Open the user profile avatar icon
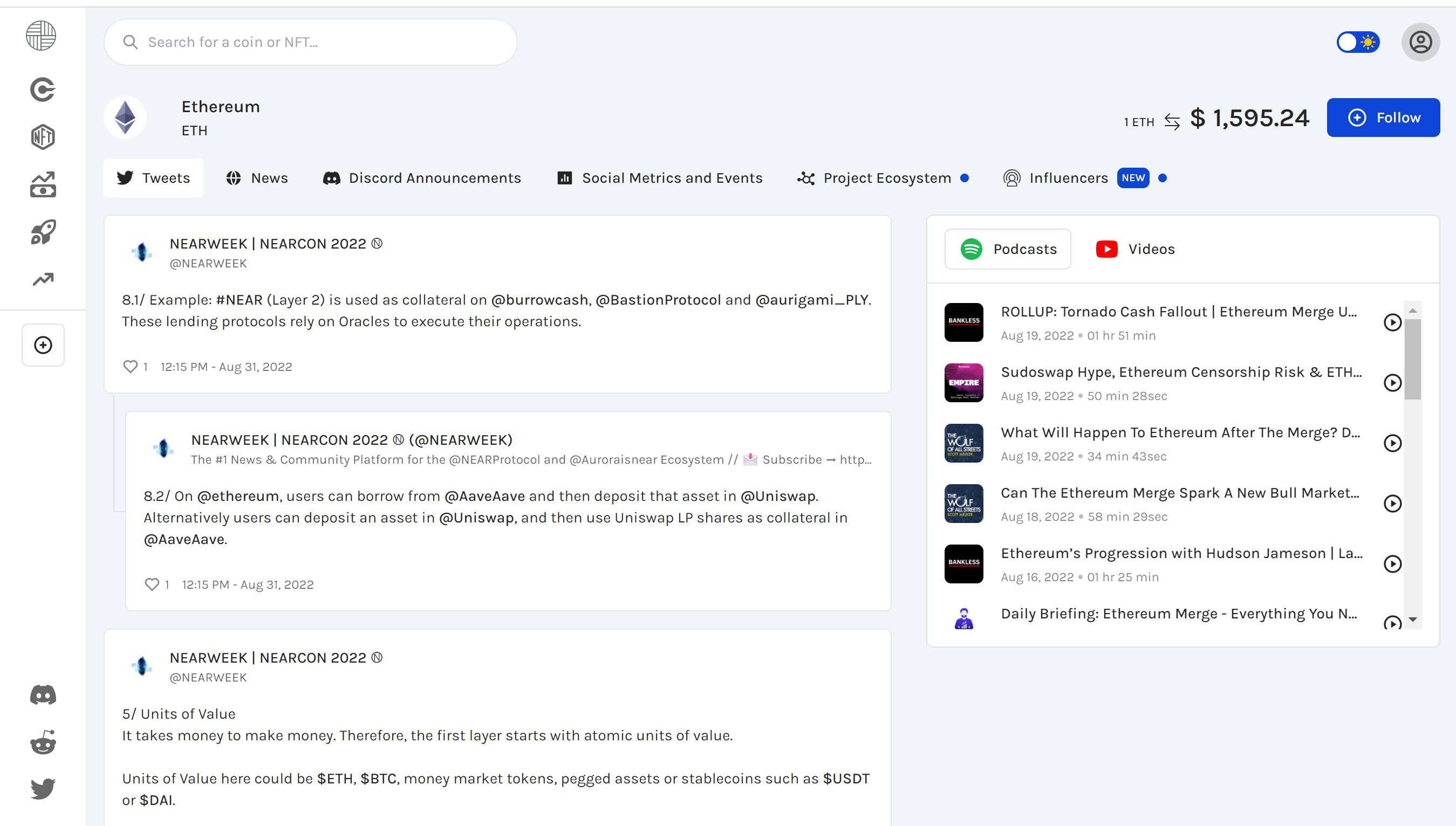 [1420, 42]
